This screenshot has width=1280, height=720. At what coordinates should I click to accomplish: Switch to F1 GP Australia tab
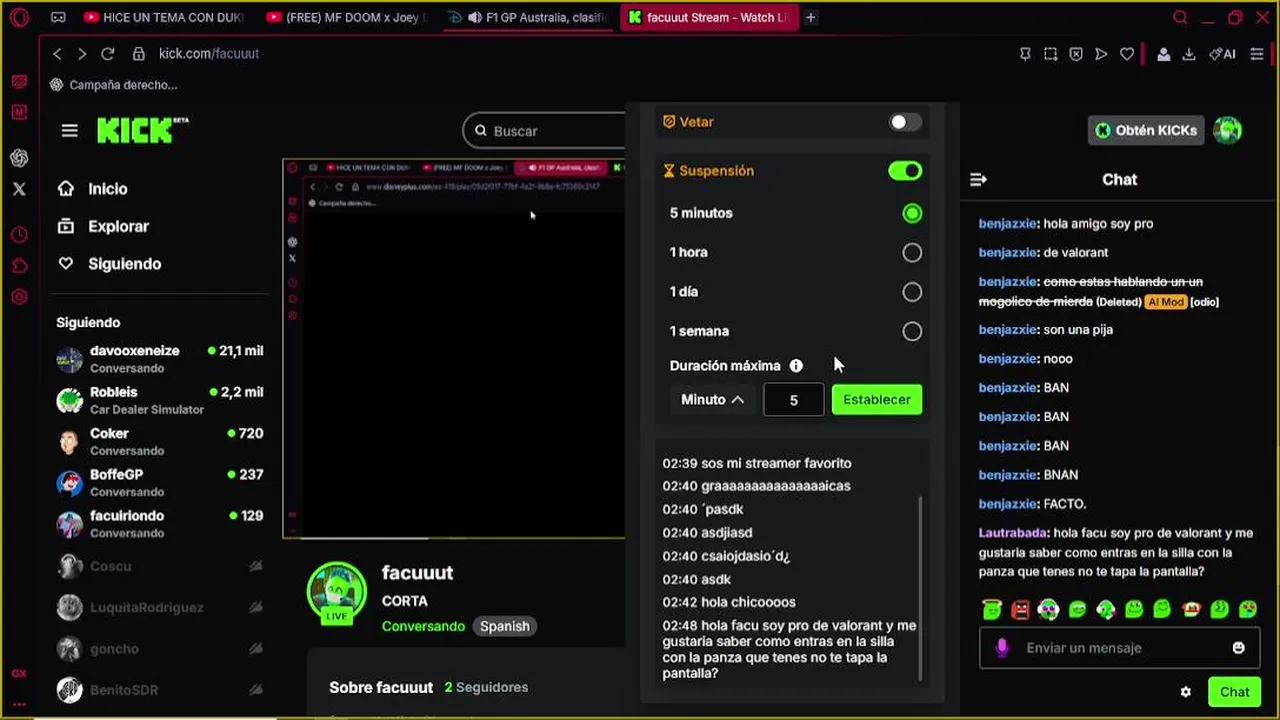[528, 17]
